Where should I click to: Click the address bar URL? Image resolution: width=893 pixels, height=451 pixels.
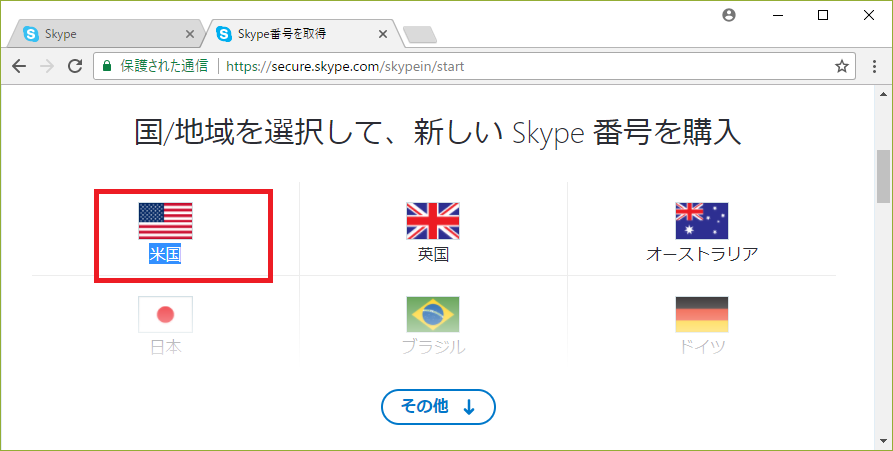(x=345, y=66)
